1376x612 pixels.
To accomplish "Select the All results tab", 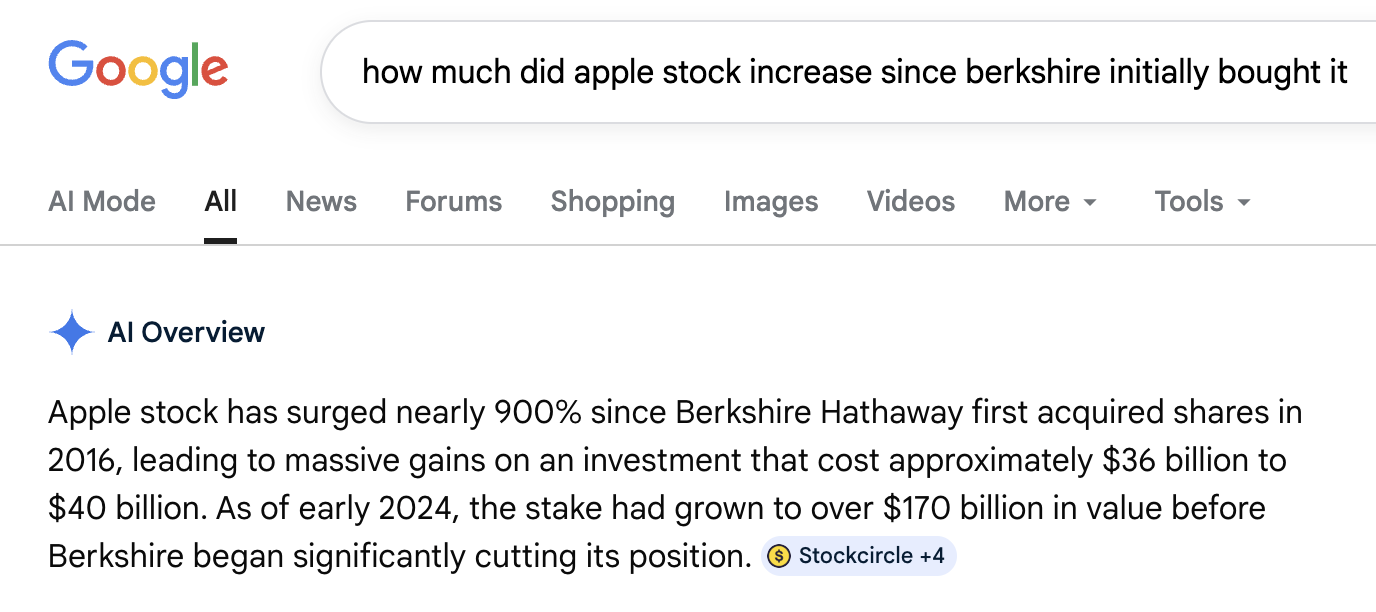I will 220,202.
